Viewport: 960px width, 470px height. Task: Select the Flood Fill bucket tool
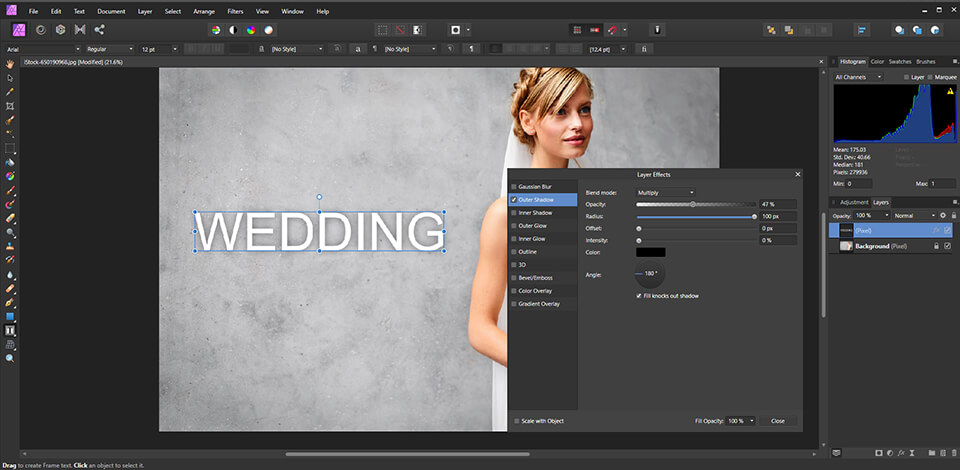(x=10, y=162)
